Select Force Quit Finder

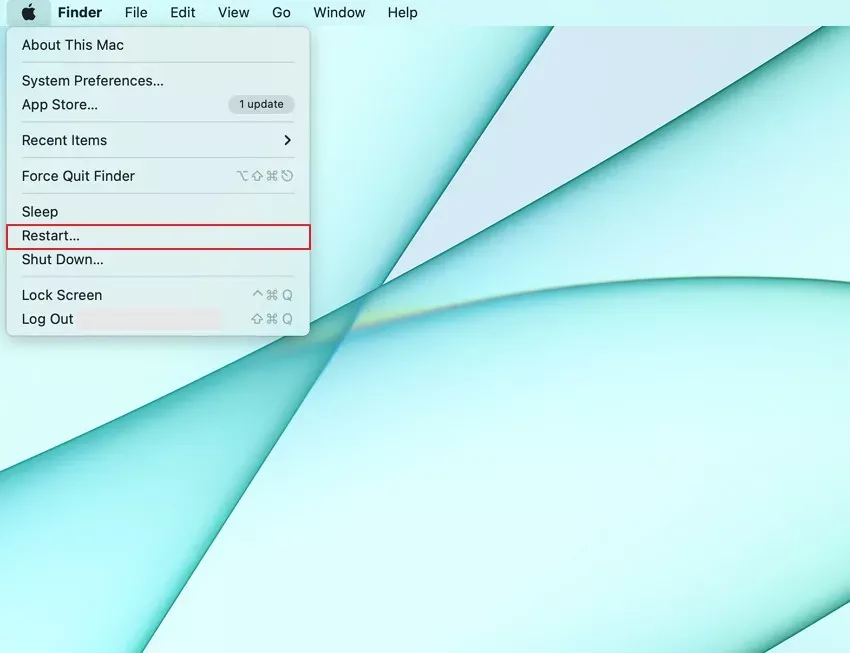tap(158, 176)
